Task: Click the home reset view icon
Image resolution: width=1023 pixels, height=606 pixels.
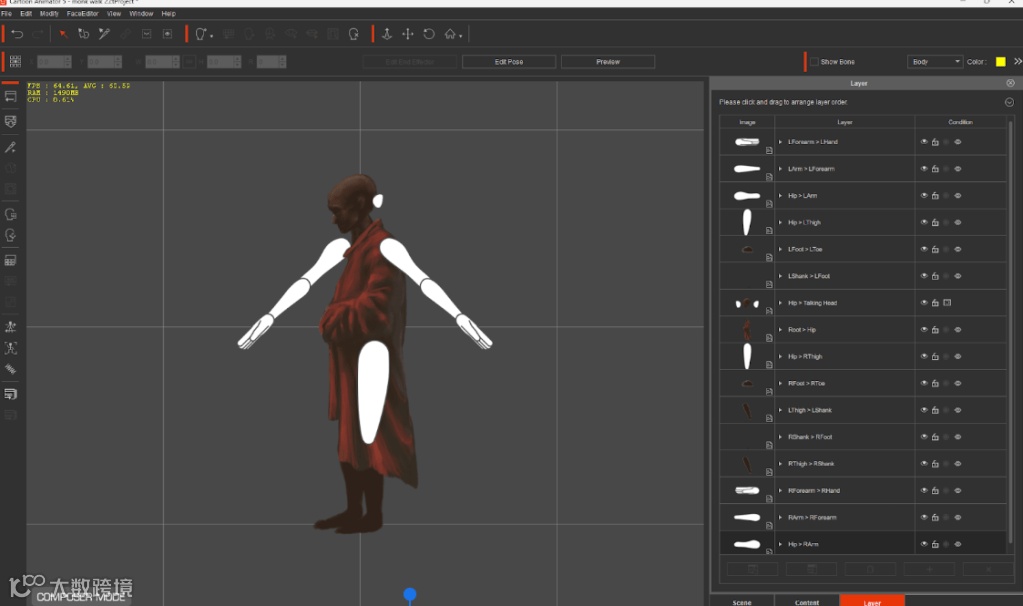Action: 451,34
